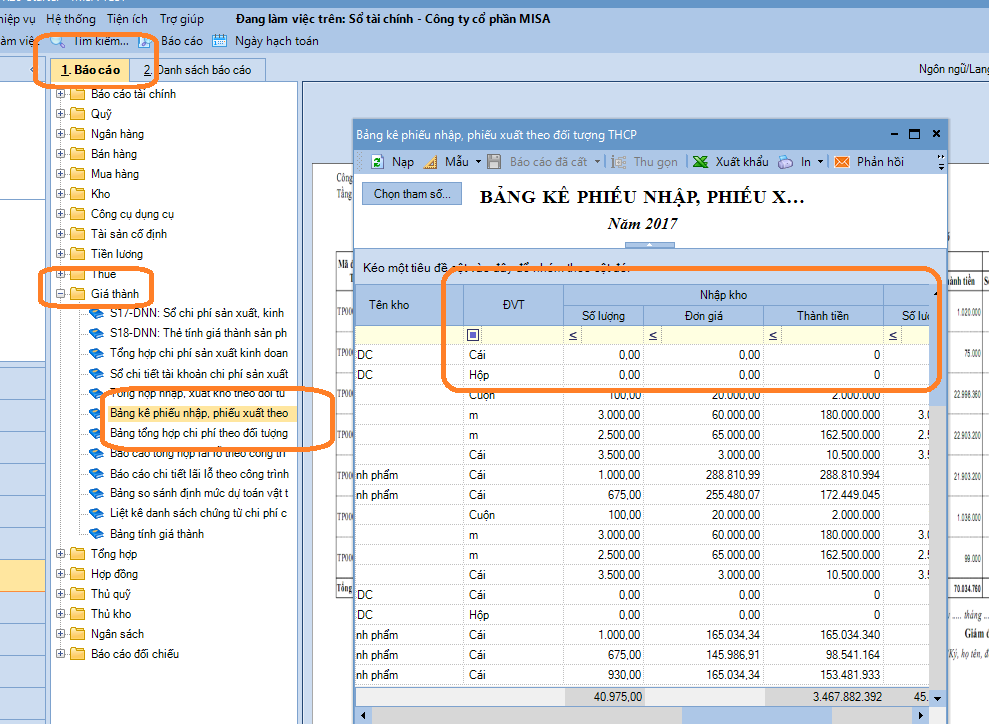
Task: Expand the Báo cáo tài chính folder
Action: 61,94
